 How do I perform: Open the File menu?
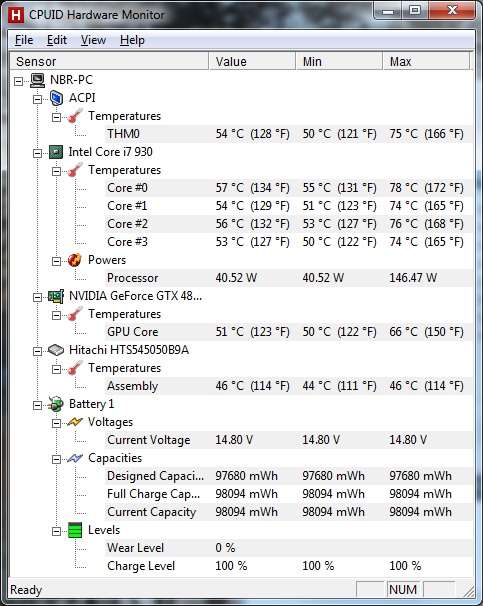24,40
